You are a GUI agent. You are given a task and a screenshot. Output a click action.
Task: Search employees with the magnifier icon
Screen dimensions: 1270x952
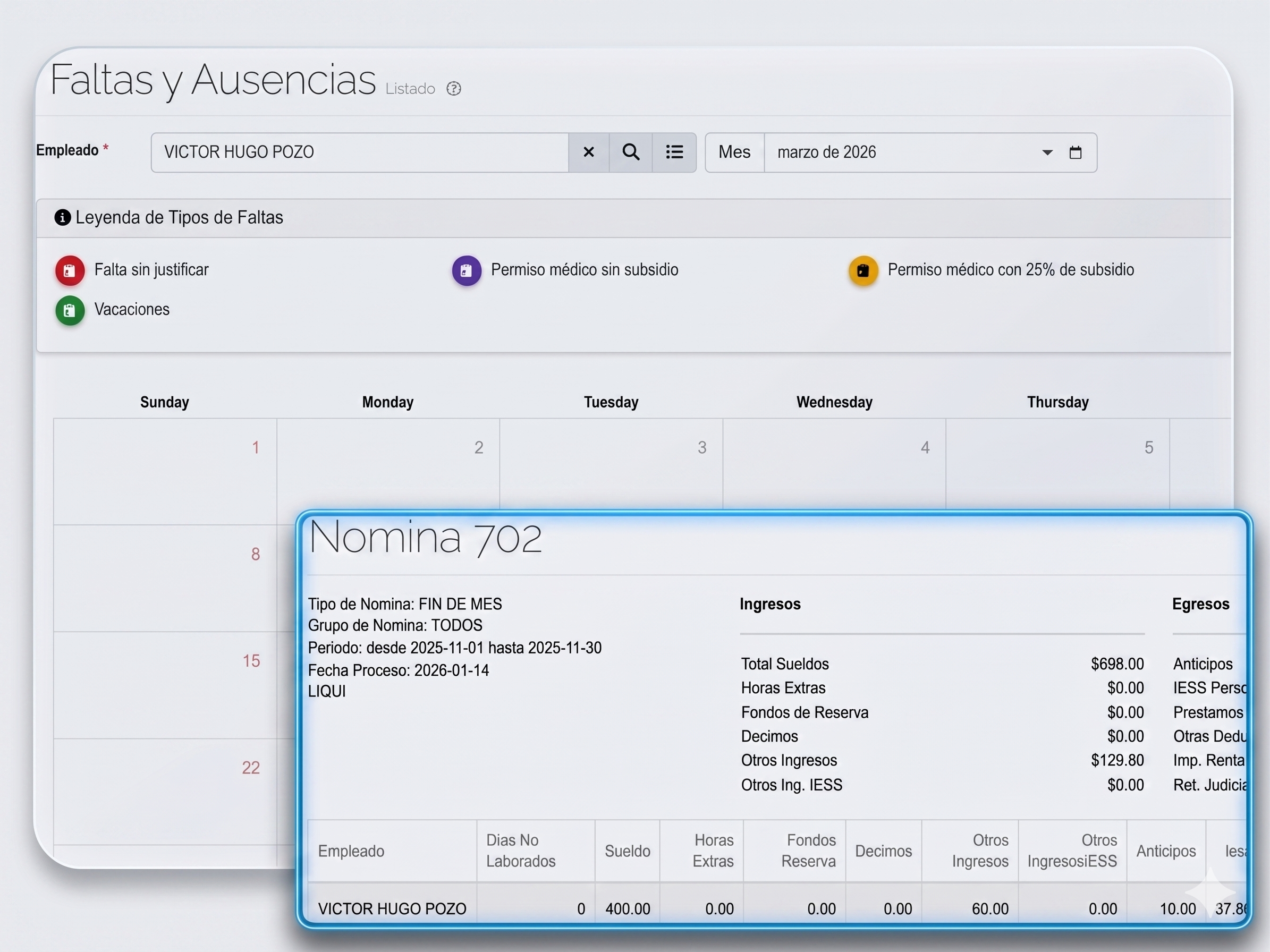pyautogui.click(x=630, y=152)
